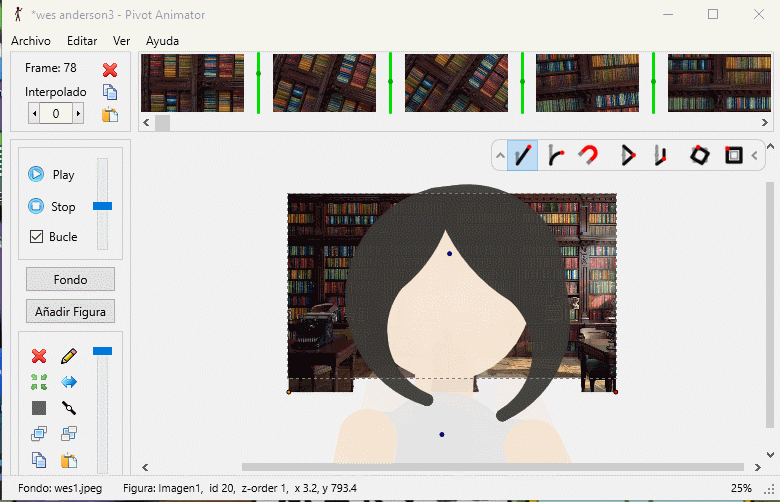
Task: Click the 25% zoom indicator
Action: 741,488
